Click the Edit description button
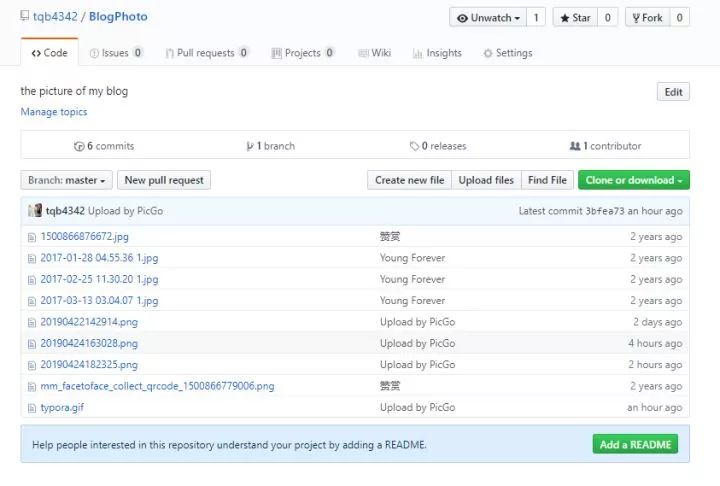Image resolution: width=720 pixels, height=486 pixels. [673, 92]
